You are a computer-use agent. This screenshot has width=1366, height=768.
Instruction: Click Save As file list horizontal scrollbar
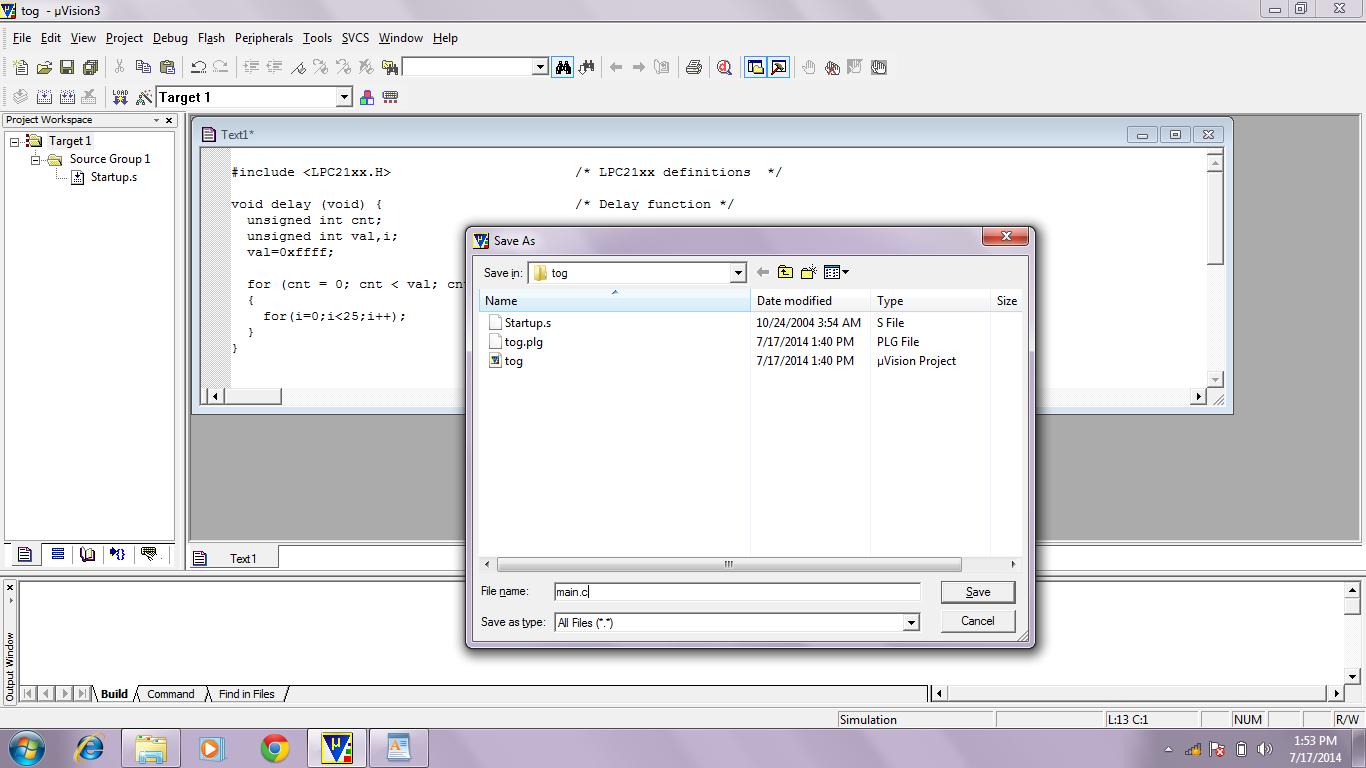pos(729,564)
